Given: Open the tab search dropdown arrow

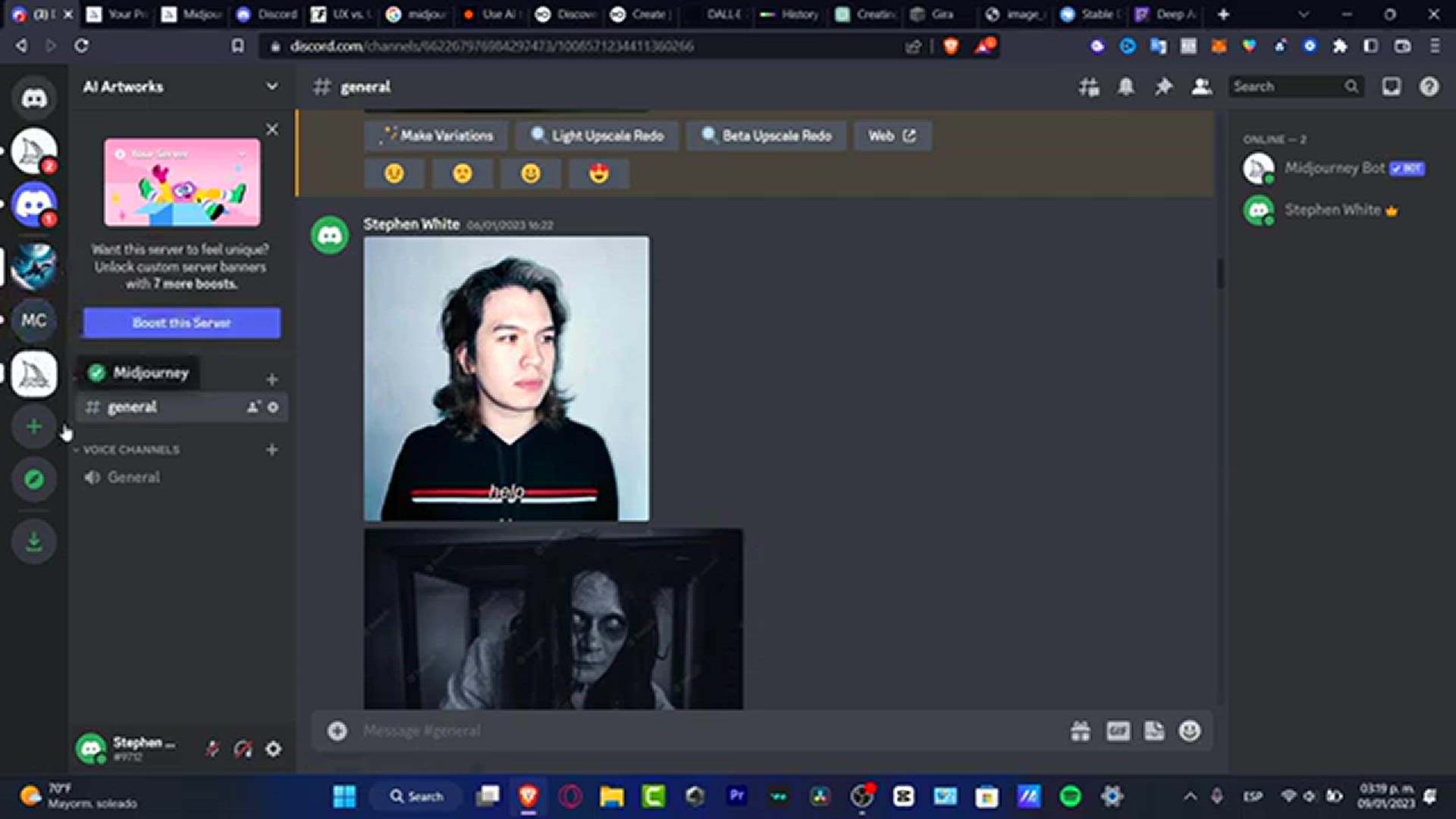Looking at the screenshot, I should tap(1304, 14).
